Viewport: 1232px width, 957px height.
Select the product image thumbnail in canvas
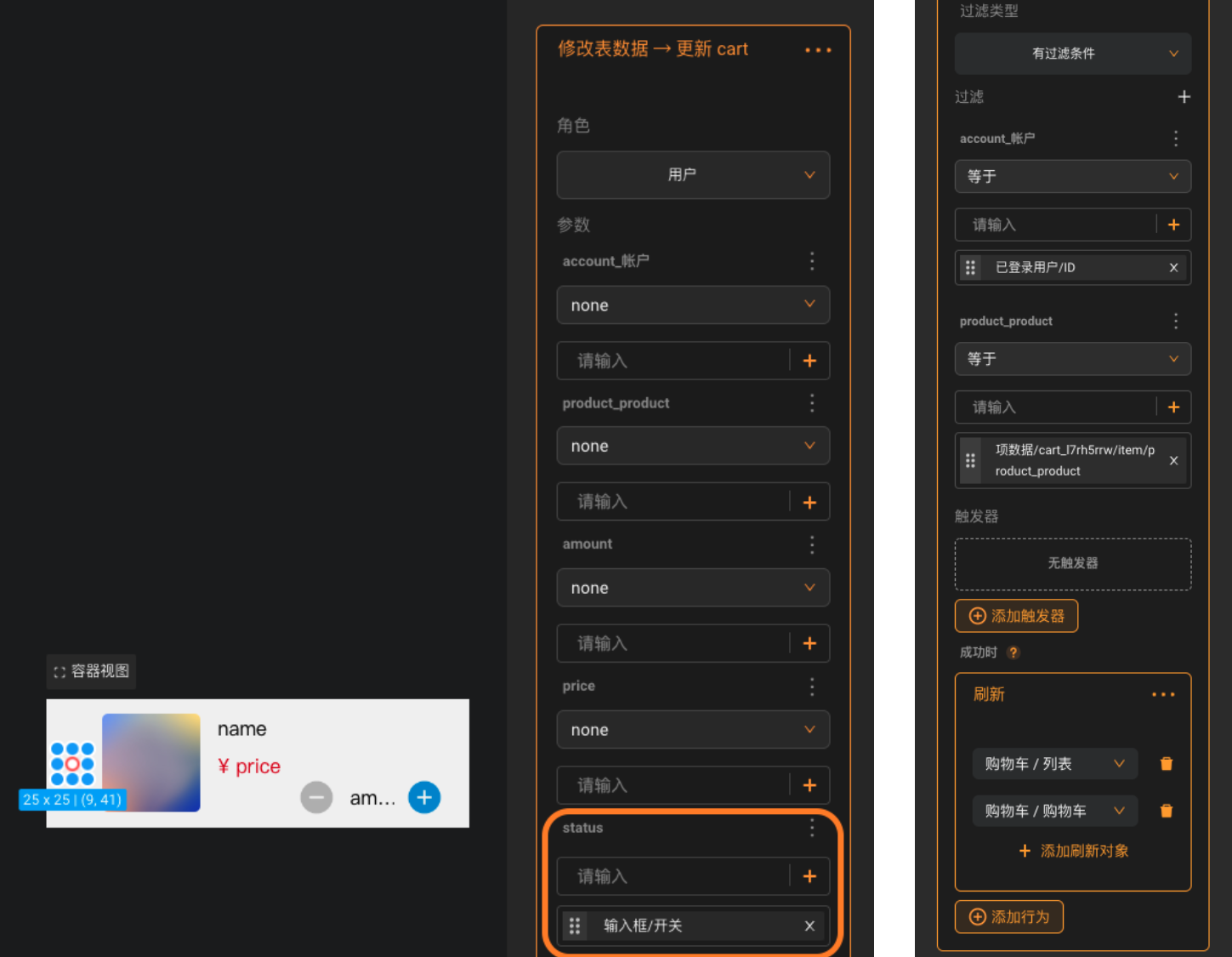(x=151, y=763)
